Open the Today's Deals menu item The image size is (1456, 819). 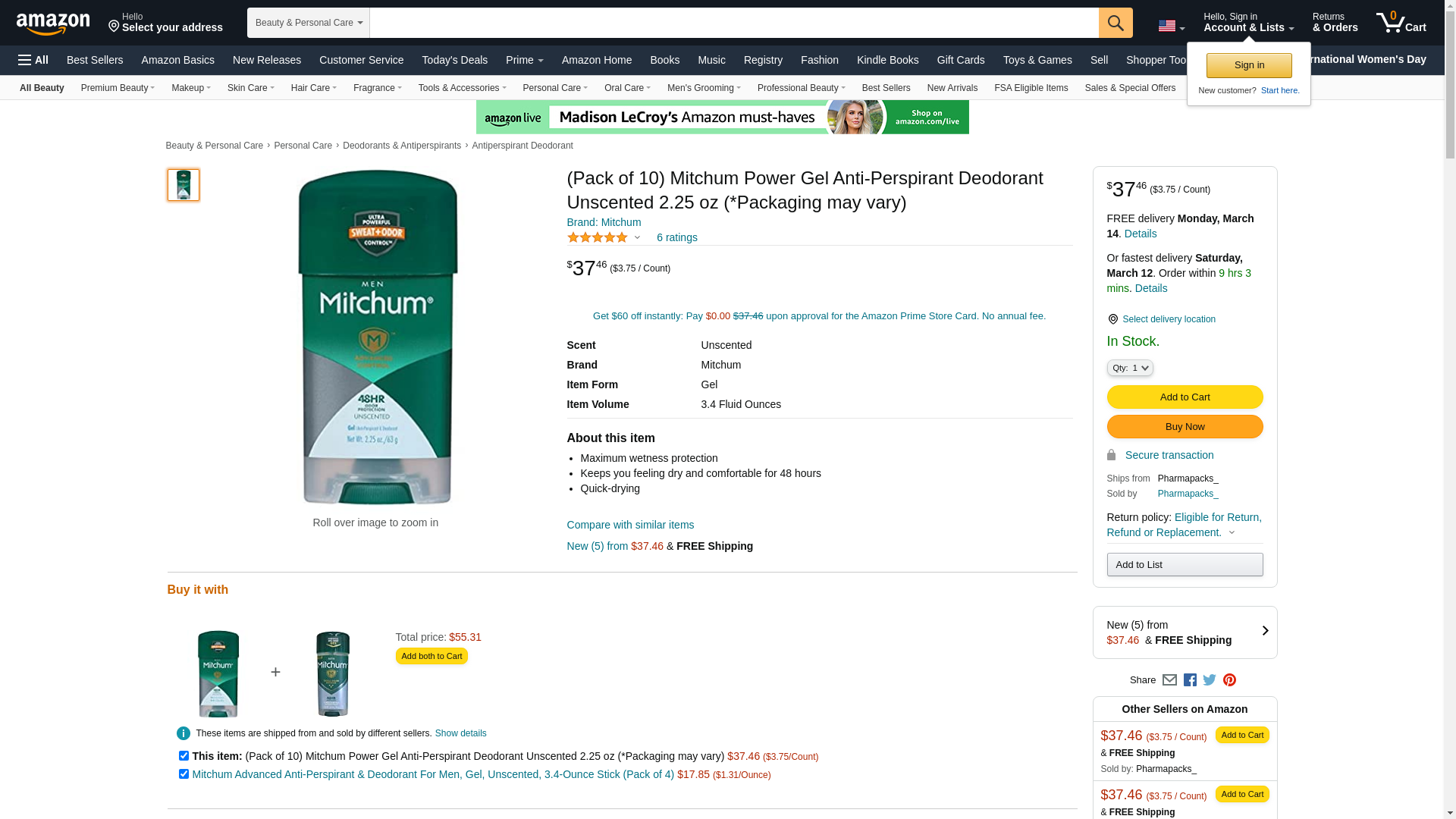tap(454, 60)
